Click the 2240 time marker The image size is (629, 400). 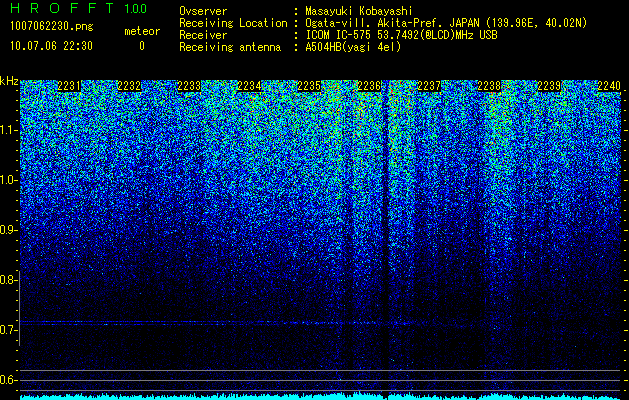(609, 86)
